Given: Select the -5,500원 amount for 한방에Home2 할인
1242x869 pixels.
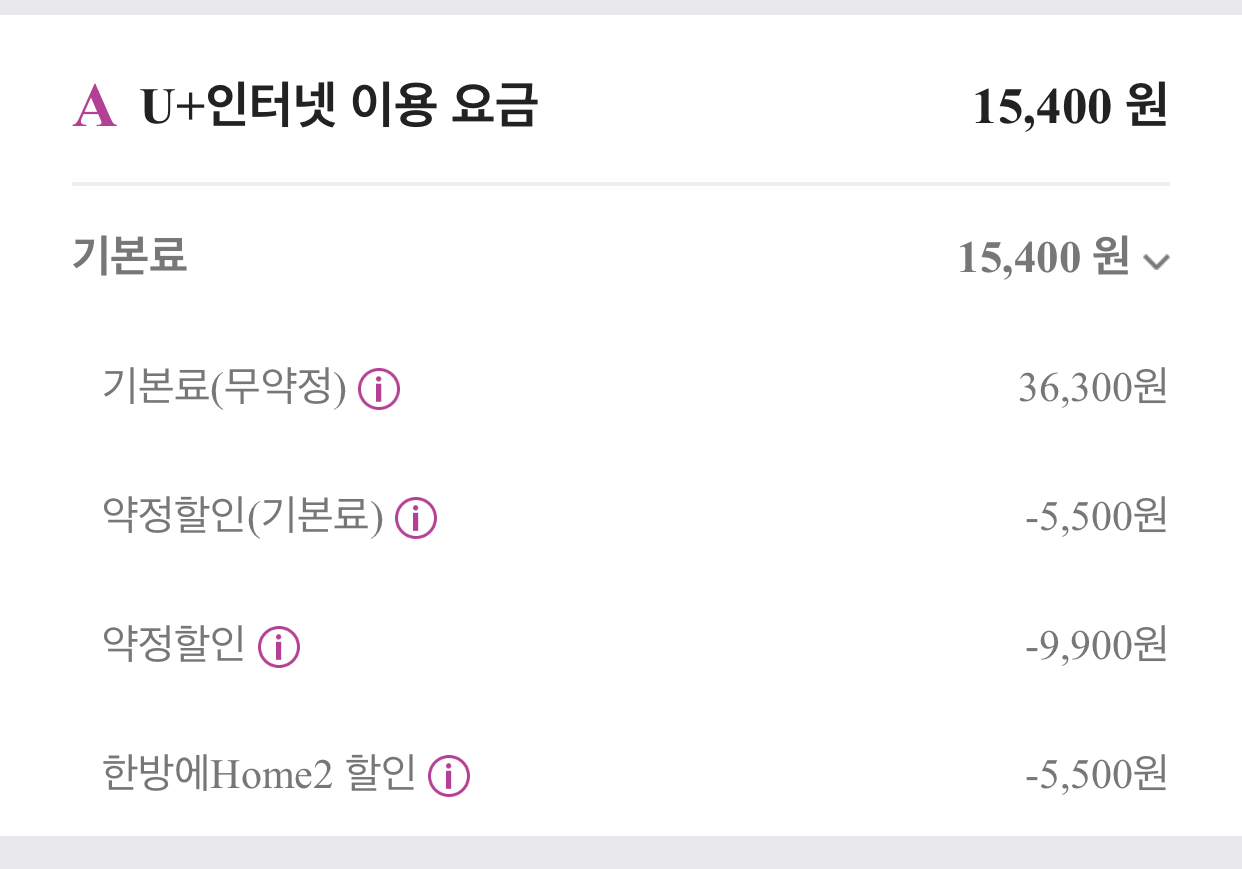Looking at the screenshot, I should pos(1096,775).
